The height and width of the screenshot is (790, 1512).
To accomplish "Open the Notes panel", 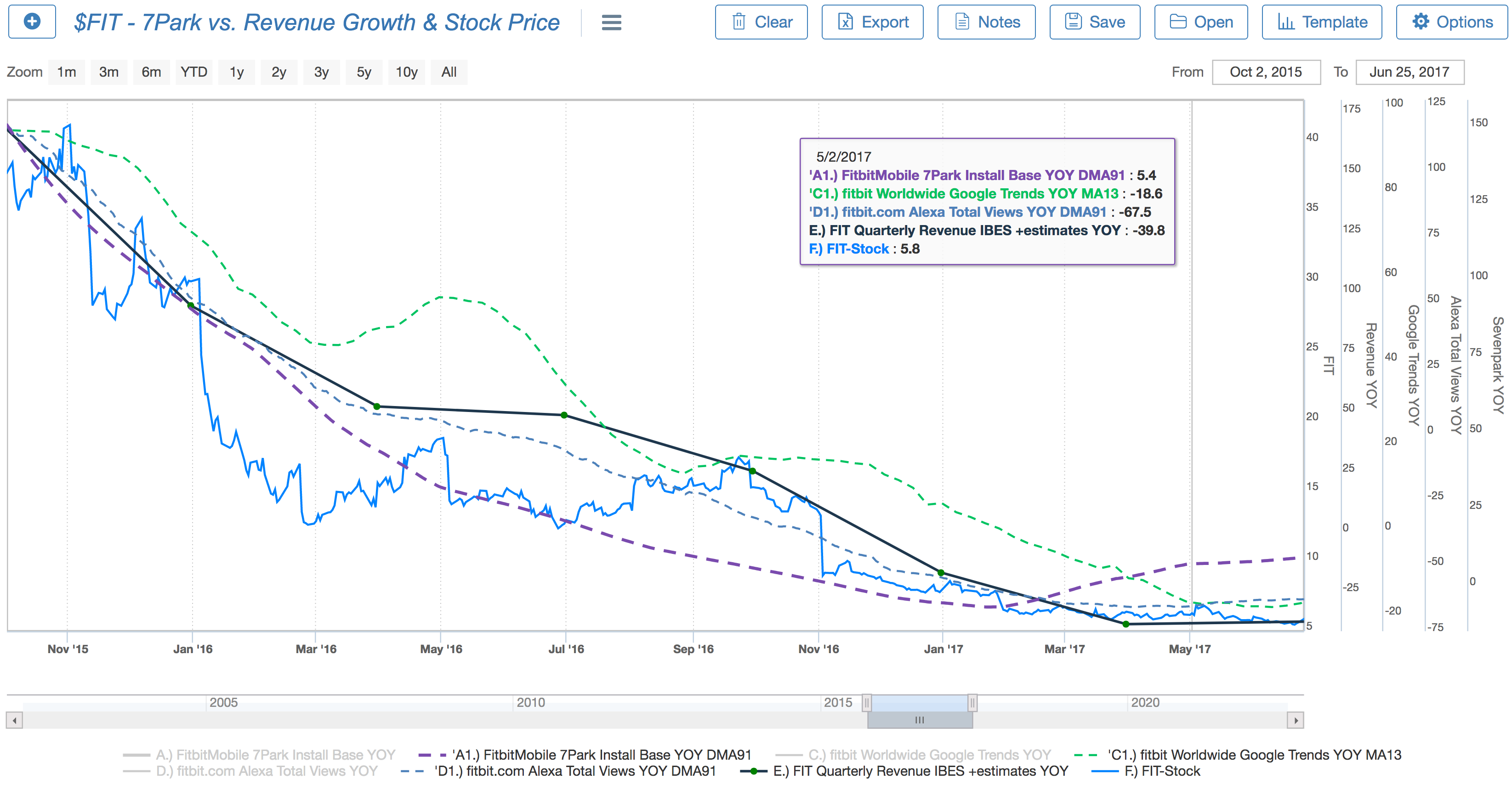I will 986,23.
